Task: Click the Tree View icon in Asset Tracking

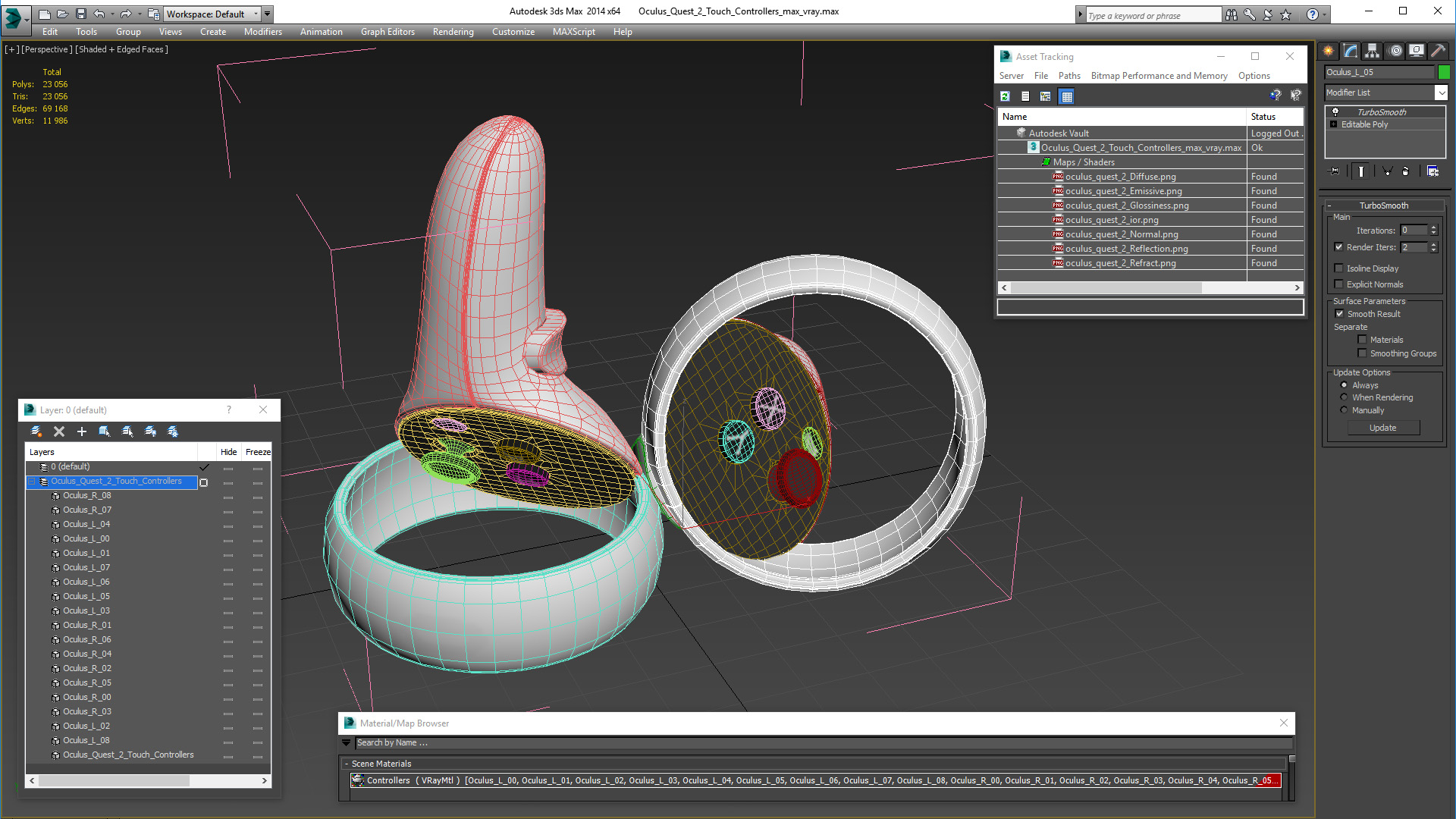Action: (x=1046, y=96)
